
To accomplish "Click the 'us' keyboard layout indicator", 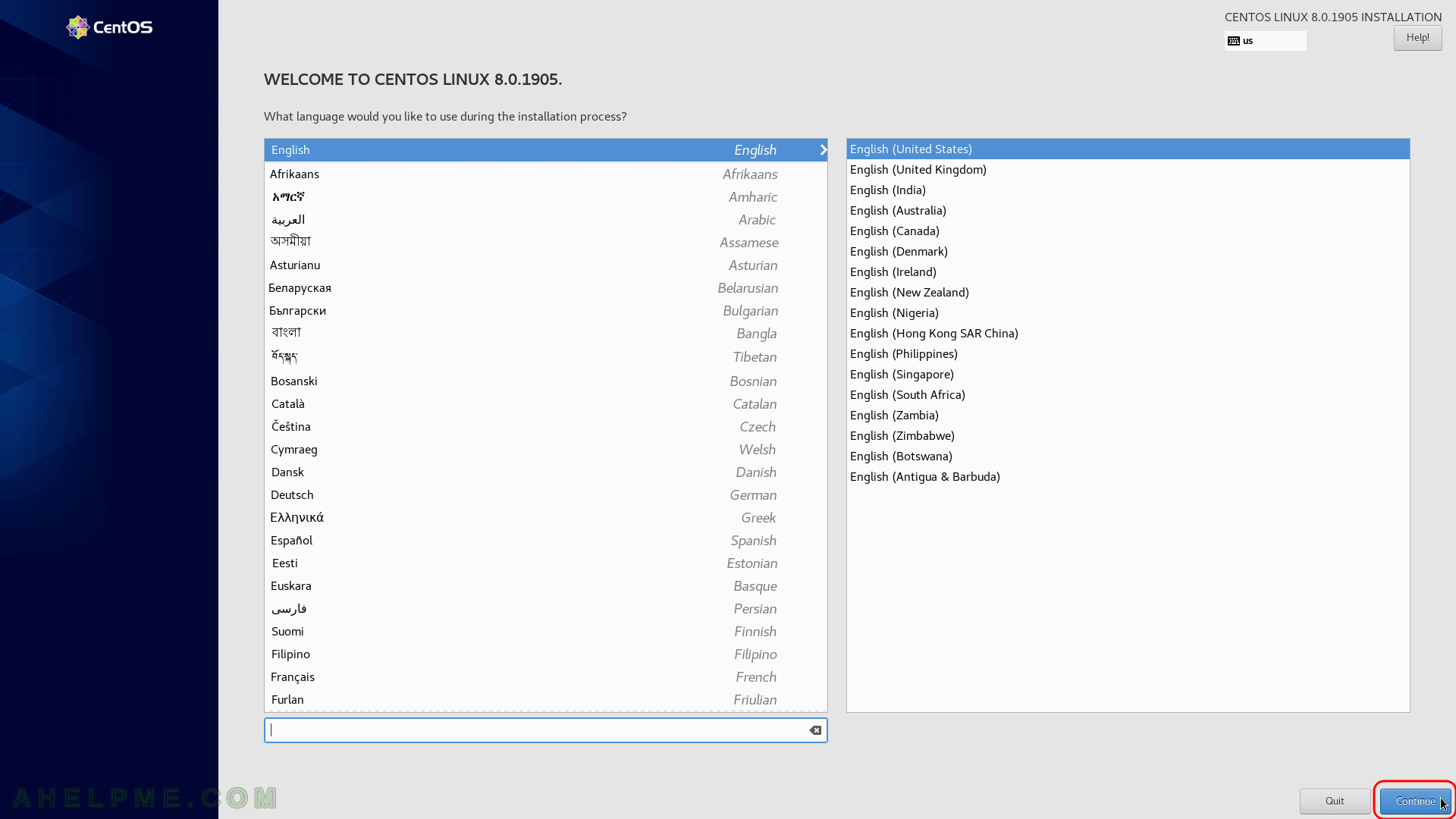I will 1265,41.
